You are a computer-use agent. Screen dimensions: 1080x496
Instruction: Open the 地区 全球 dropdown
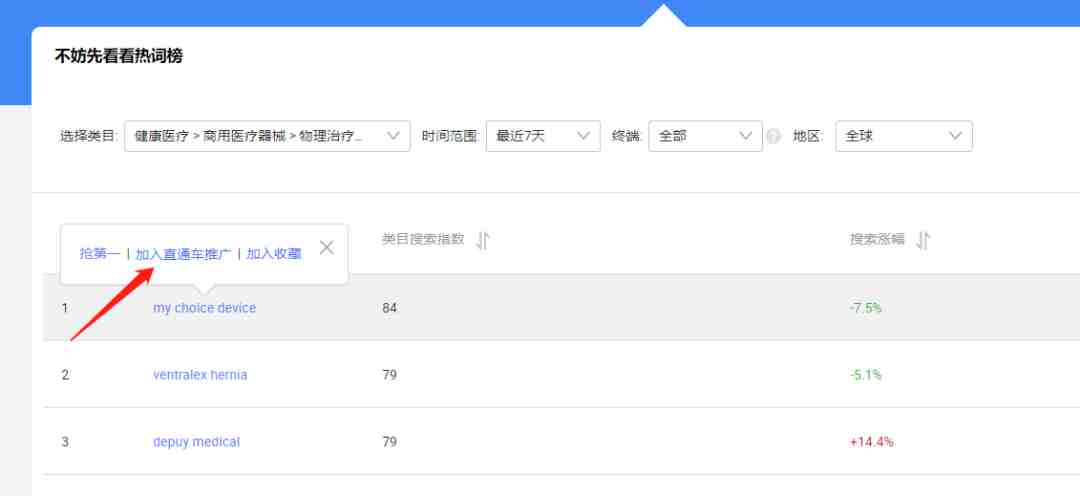tap(904, 136)
